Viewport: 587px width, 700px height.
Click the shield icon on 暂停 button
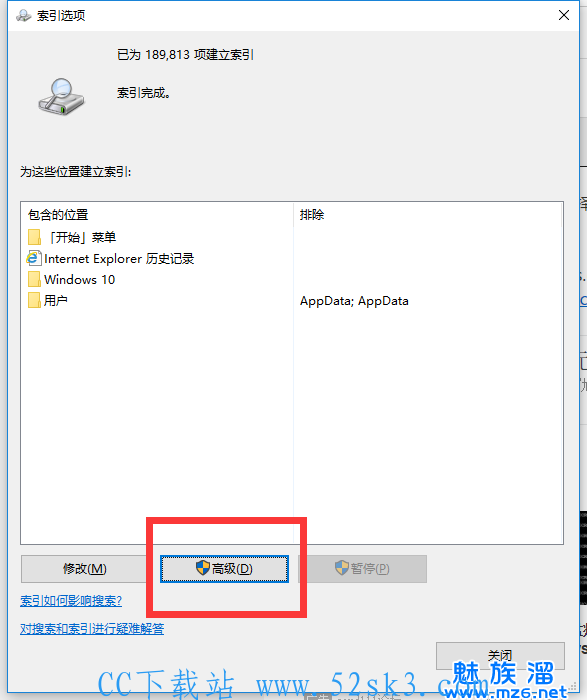[x=341, y=568]
